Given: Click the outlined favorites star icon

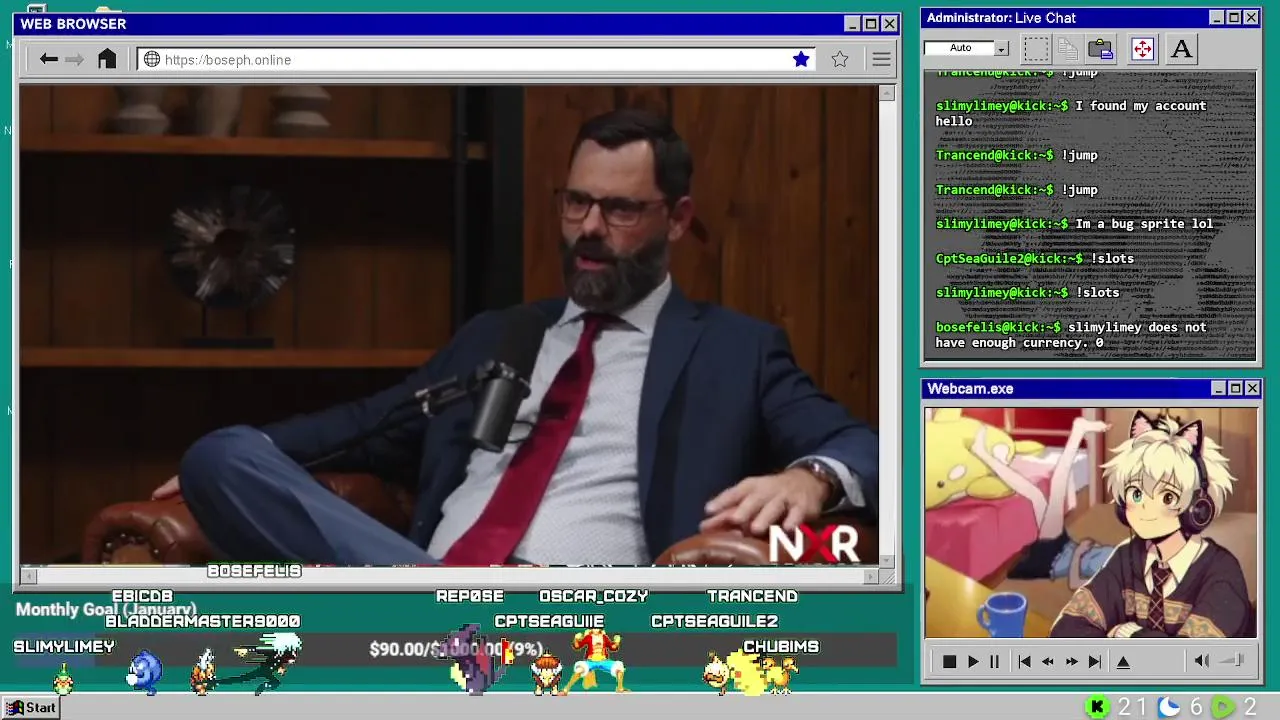Looking at the screenshot, I should click(x=840, y=60).
